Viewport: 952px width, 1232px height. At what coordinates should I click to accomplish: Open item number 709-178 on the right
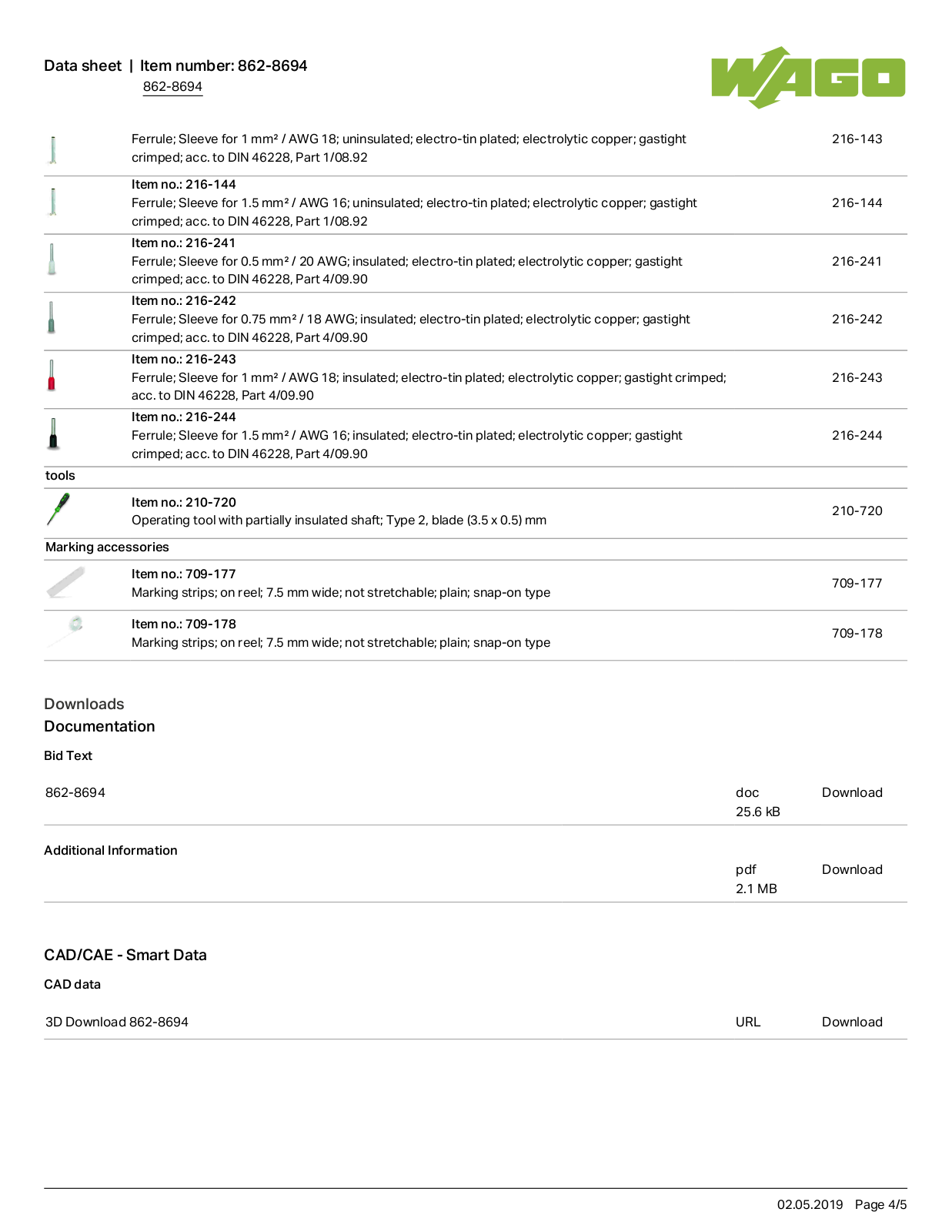857,633
